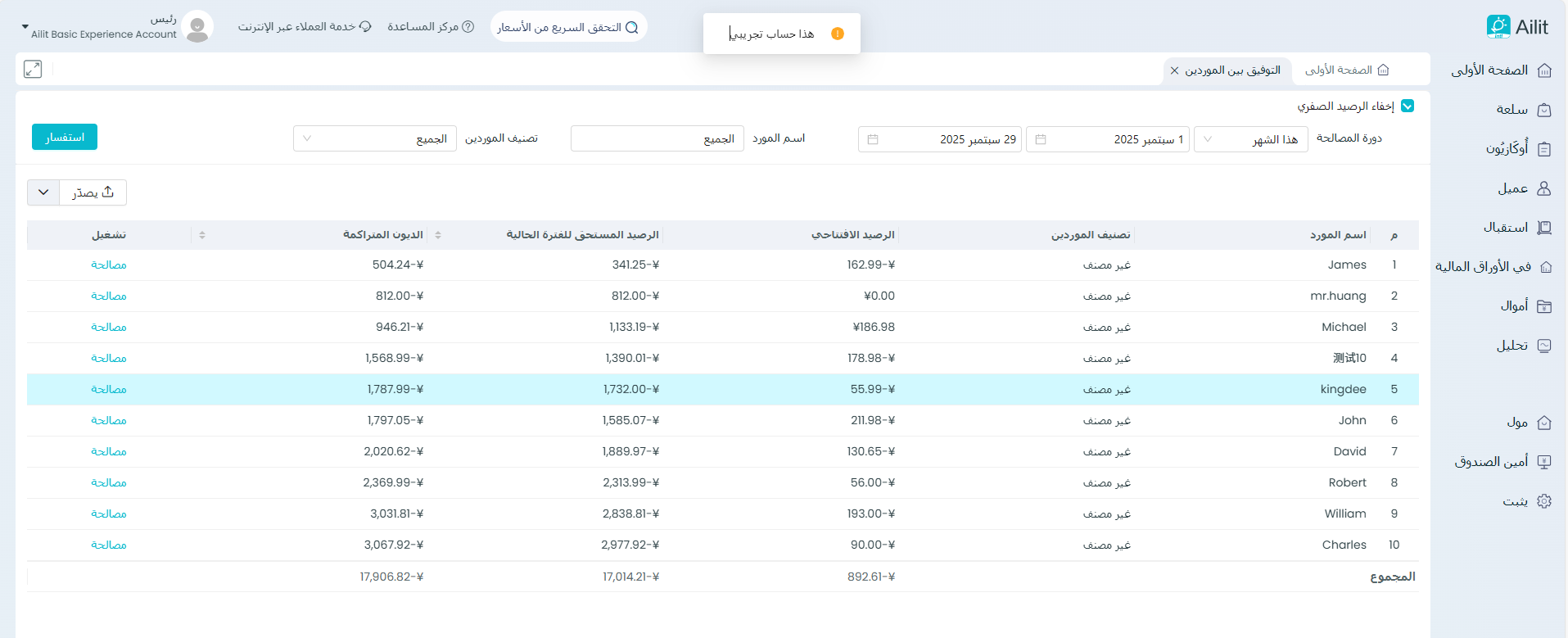
Task: Click مصالحة link for kingdee row
Action: pos(109,389)
